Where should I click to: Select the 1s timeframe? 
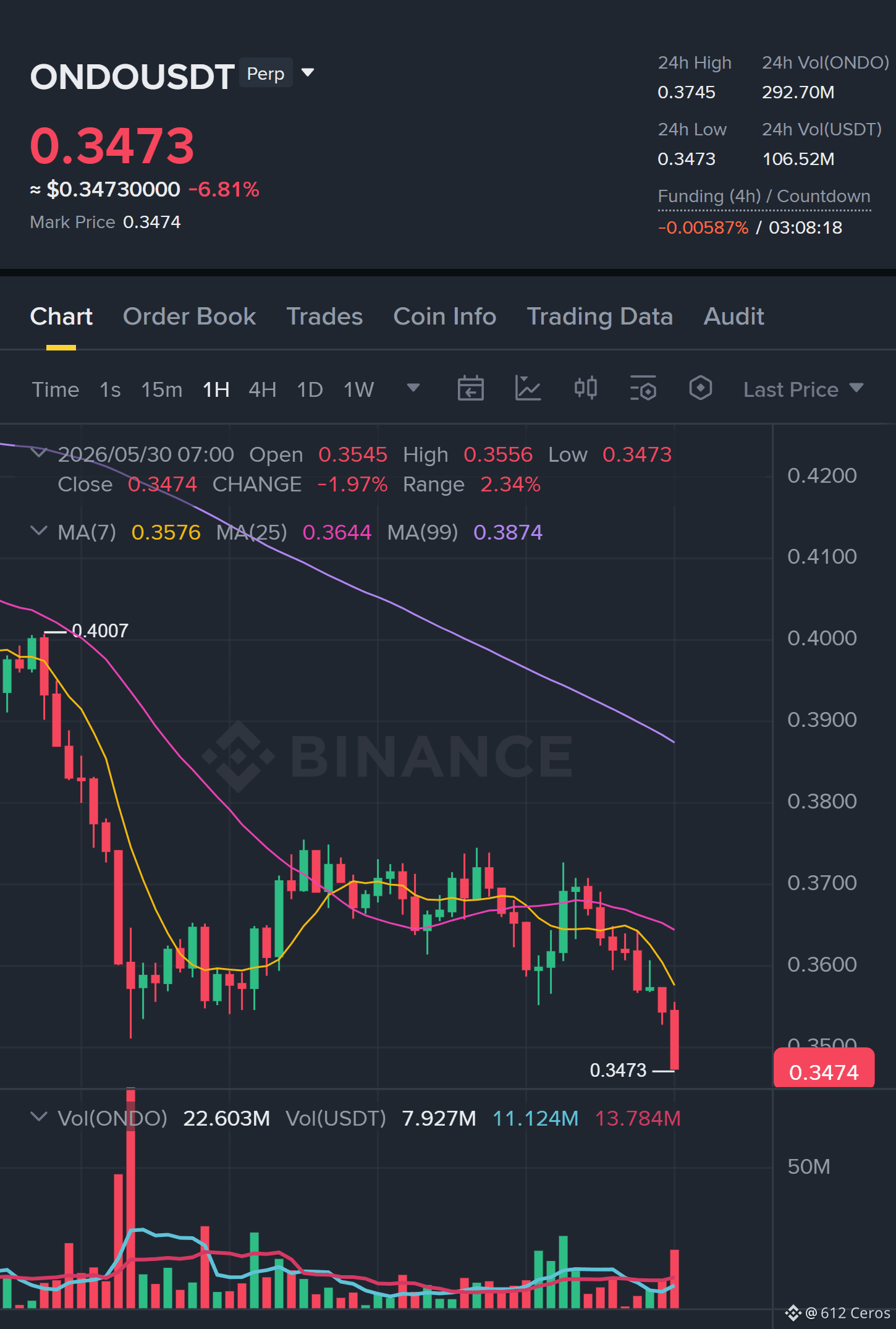110,390
